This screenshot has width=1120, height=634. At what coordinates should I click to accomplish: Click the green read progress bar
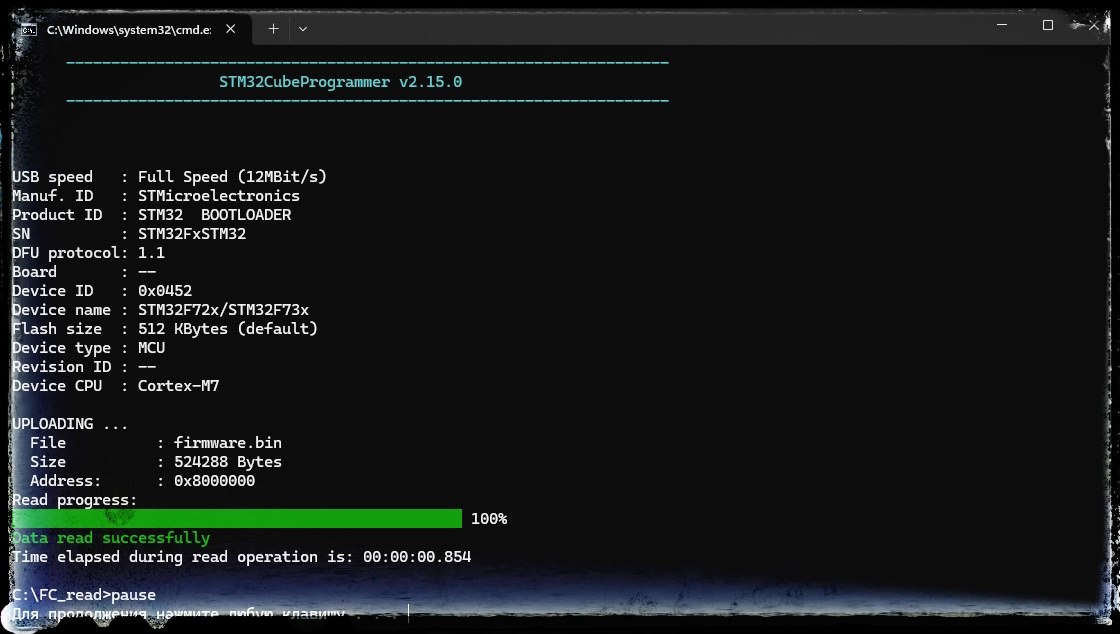pos(237,519)
